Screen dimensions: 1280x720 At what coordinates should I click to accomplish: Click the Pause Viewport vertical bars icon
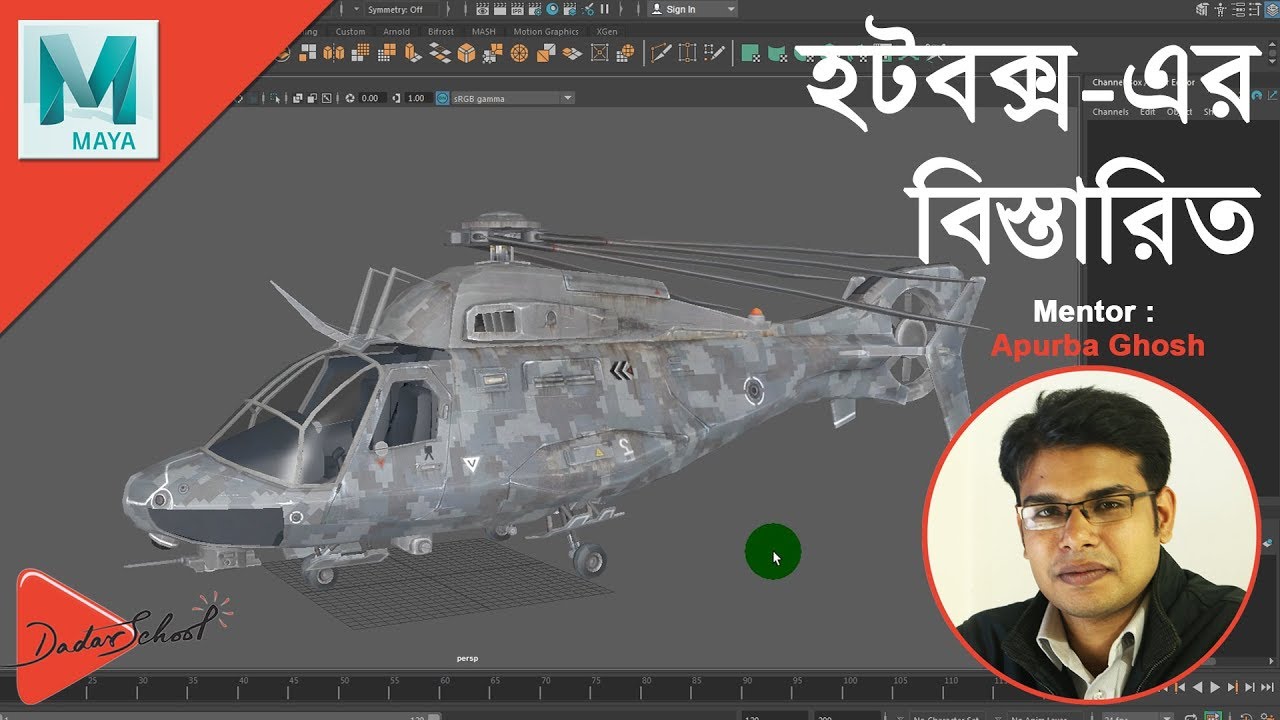605,9
